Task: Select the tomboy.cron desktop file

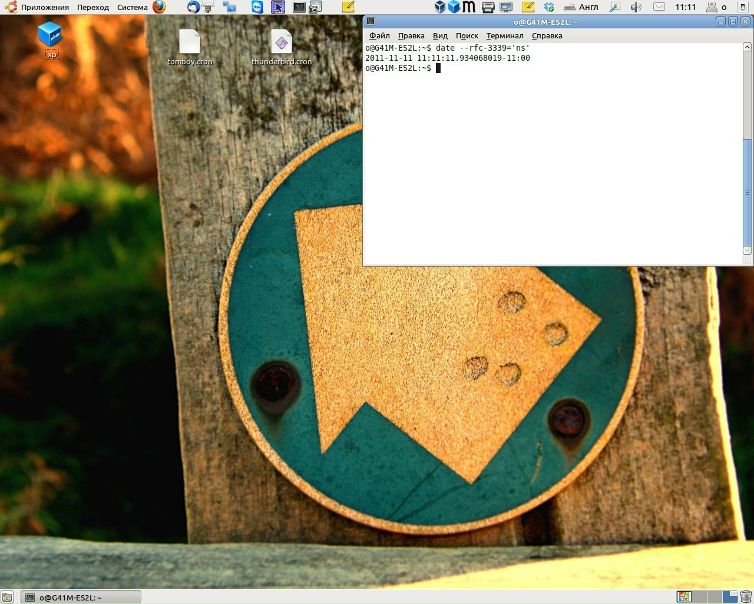Action: coord(190,47)
